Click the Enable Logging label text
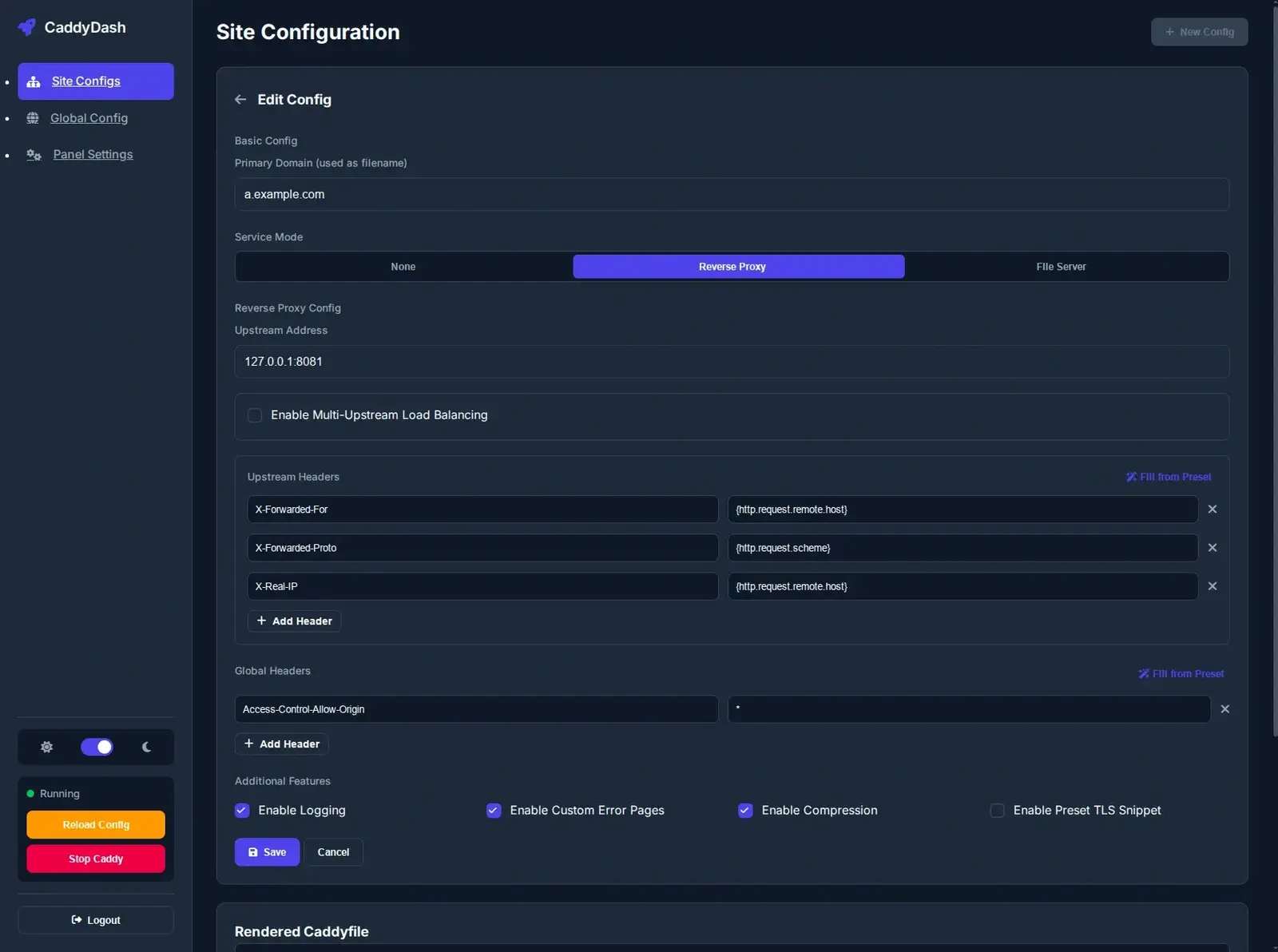The image size is (1278, 952). [x=302, y=811]
